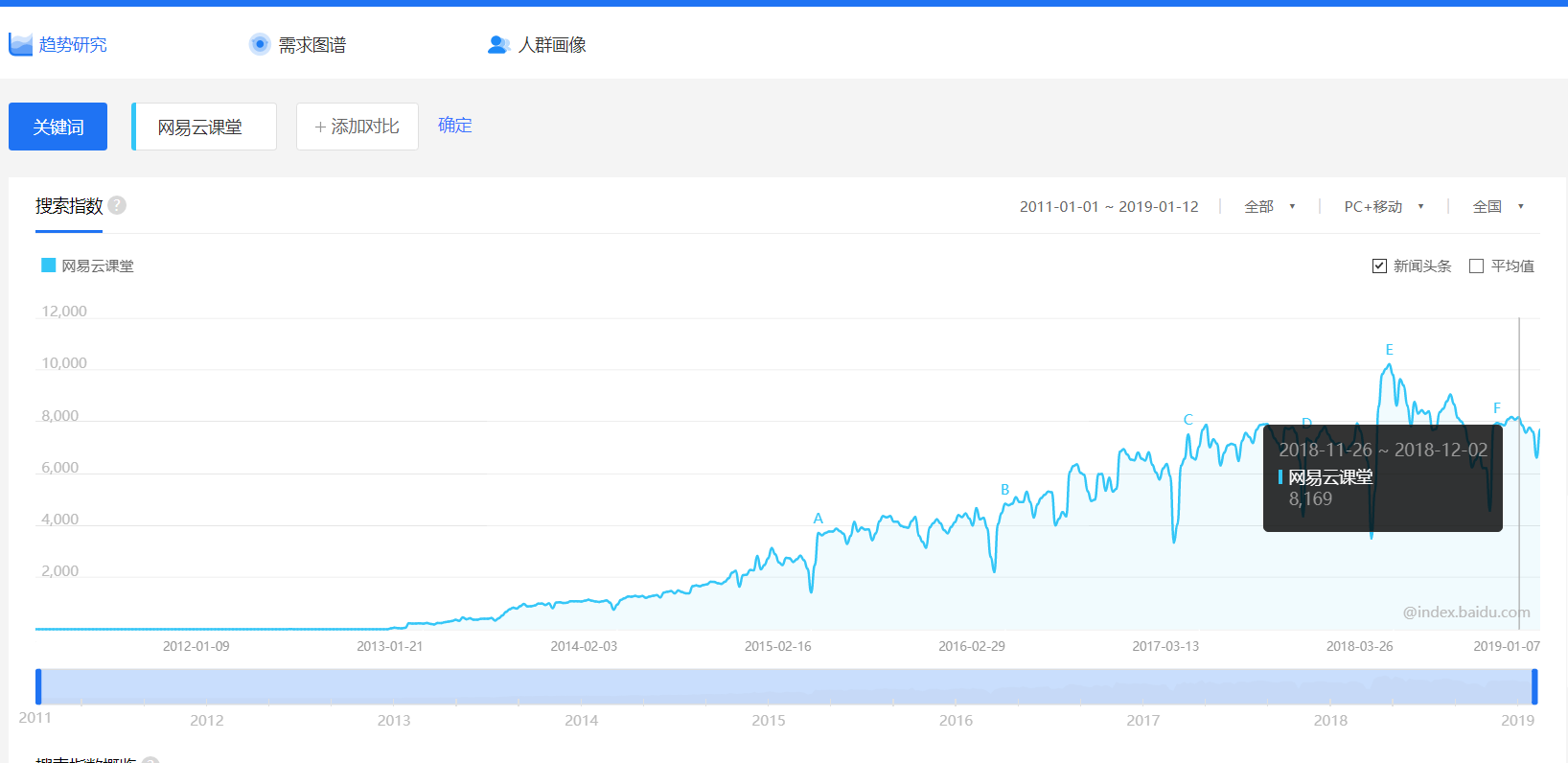The image size is (1568, 763).
Task: Open the 人群画像 tab
Action: coord(551,45)
